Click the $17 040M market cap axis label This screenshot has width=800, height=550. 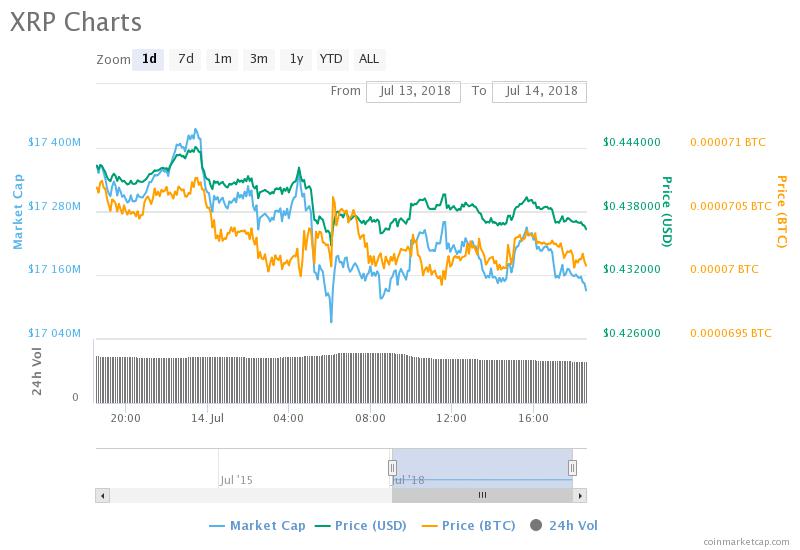pos(54,333)
